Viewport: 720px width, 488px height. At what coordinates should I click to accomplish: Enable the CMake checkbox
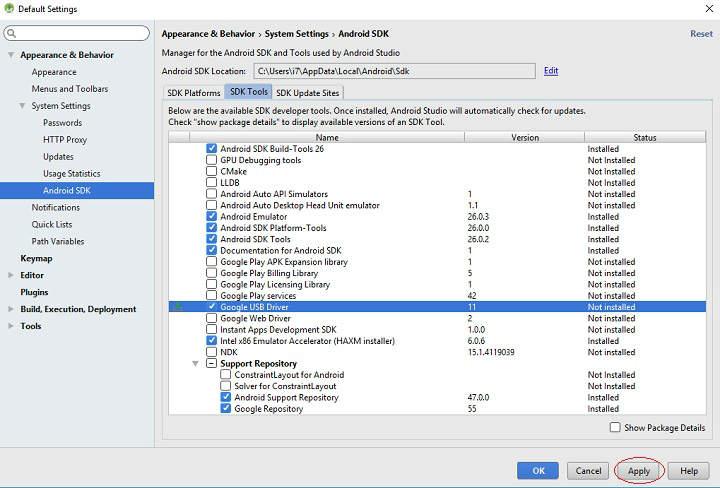[211, 171]
